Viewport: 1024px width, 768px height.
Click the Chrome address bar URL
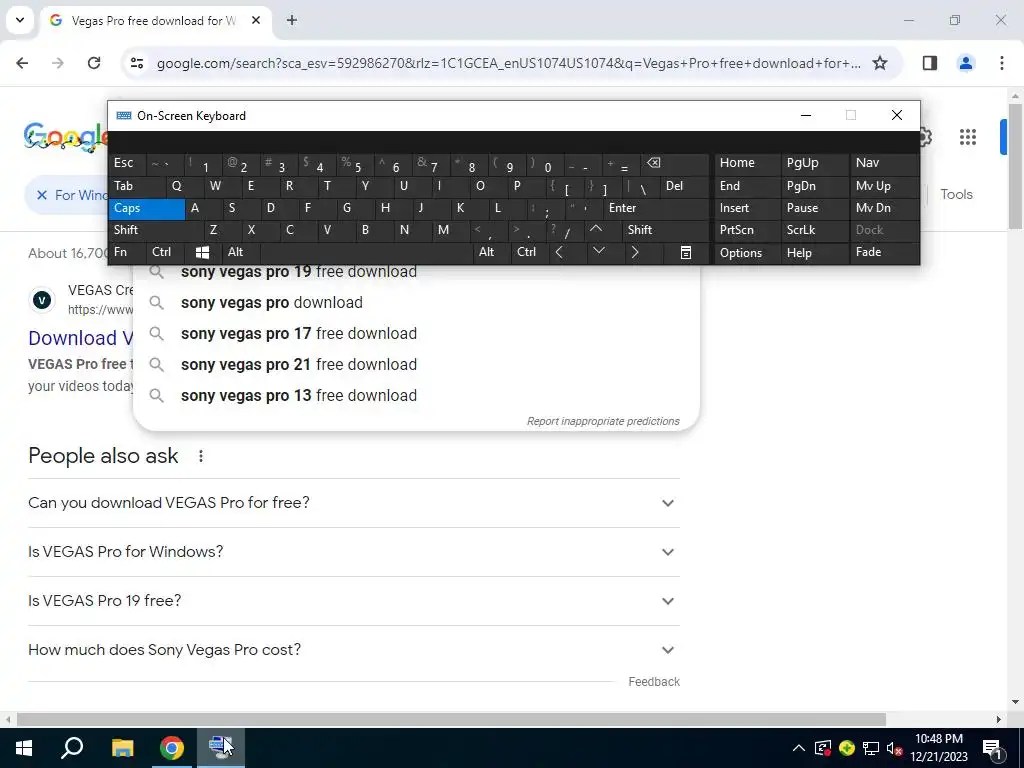click(508, 63)
